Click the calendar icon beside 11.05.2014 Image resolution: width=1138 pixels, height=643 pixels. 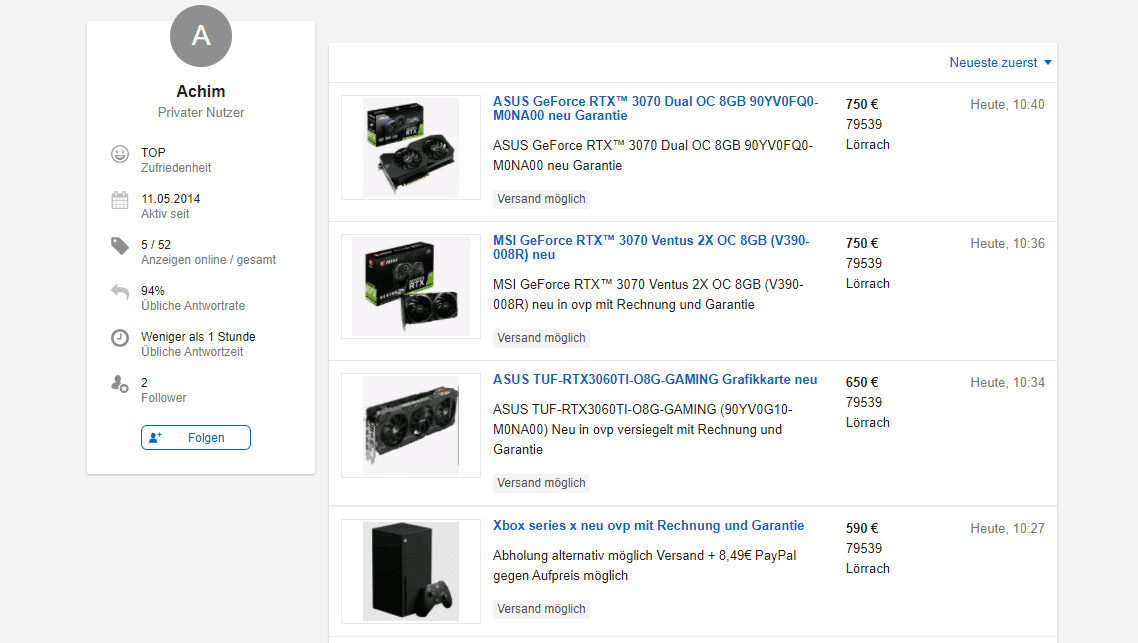point(120,200)
